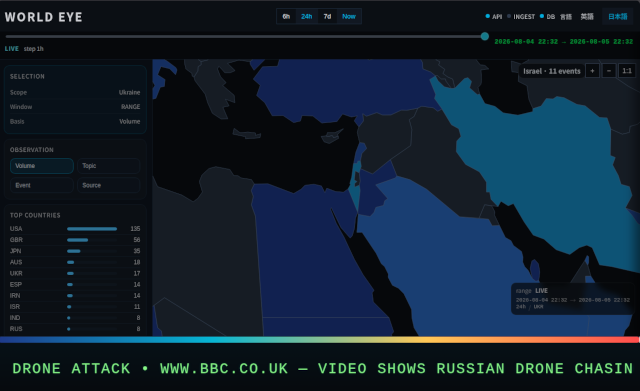Switch to the 7d time window
Viewport: 640px width, 391px height.
tap(327, 17)
